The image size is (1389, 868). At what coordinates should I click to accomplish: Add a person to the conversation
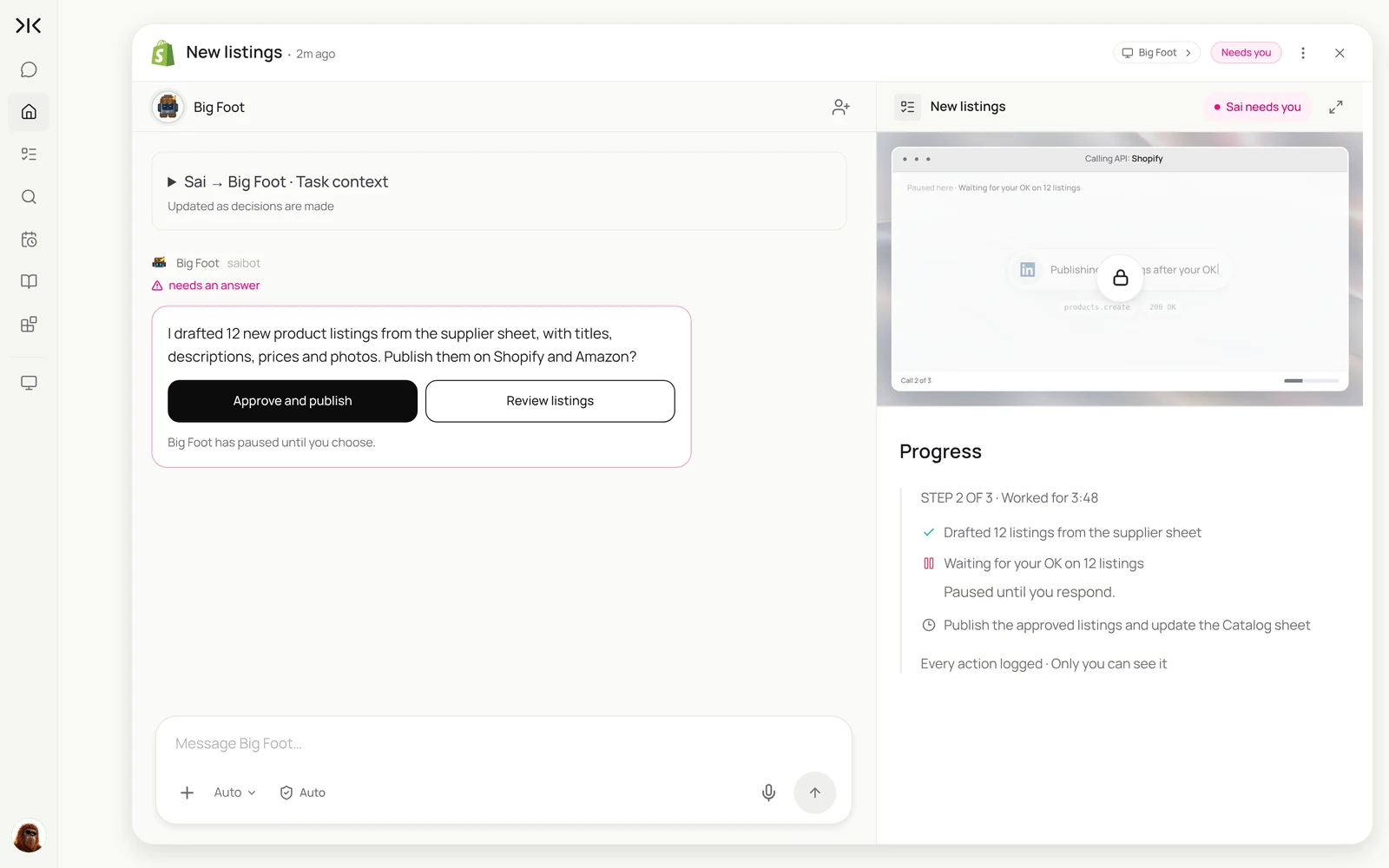840,107
